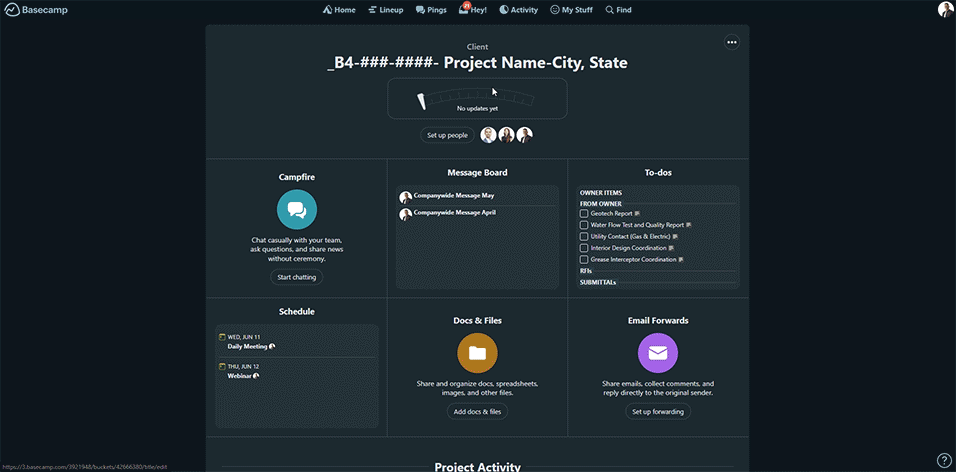Click second project member avatar
956x472 pixels.
(507, 135)
